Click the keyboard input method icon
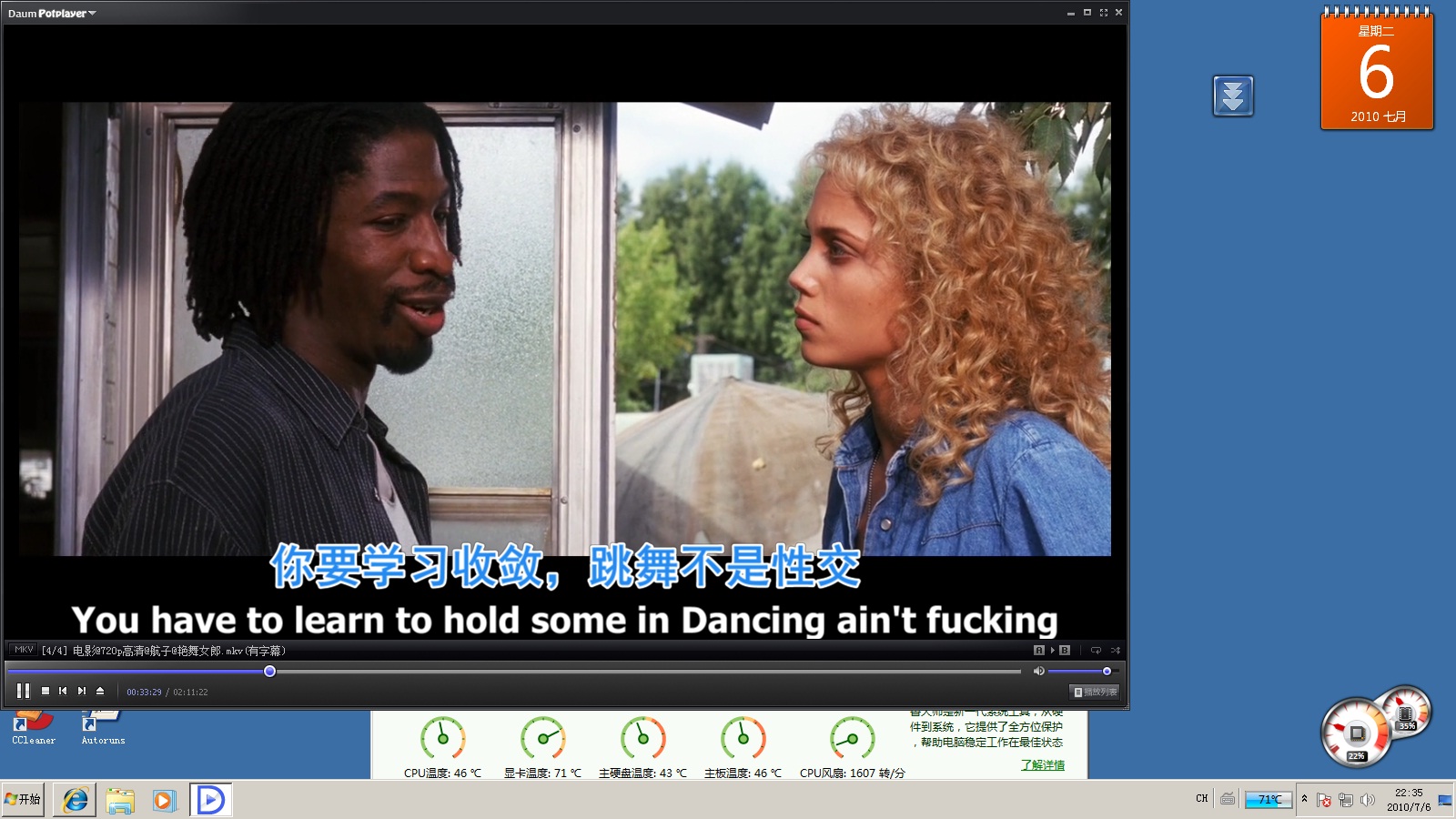 point(1228,799)
